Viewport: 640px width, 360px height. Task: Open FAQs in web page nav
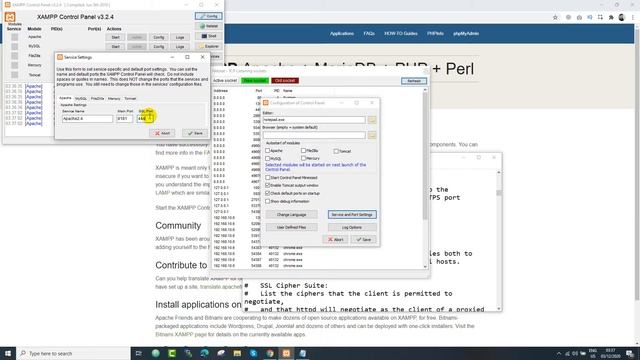369,33
